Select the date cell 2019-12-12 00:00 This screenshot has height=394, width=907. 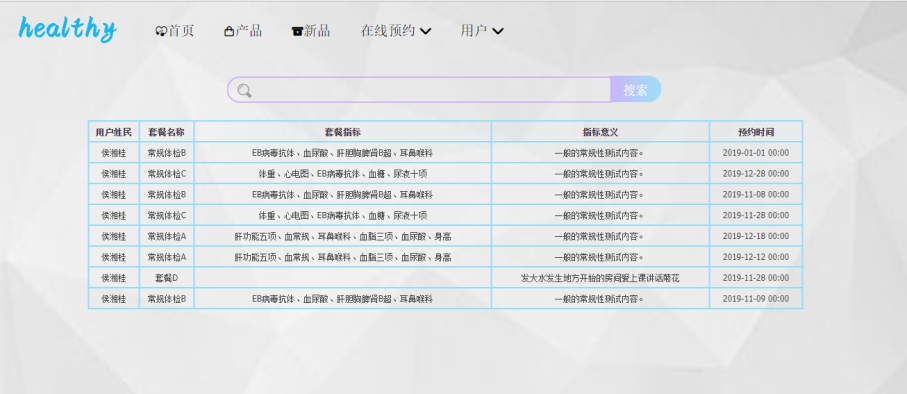[756, 257]
